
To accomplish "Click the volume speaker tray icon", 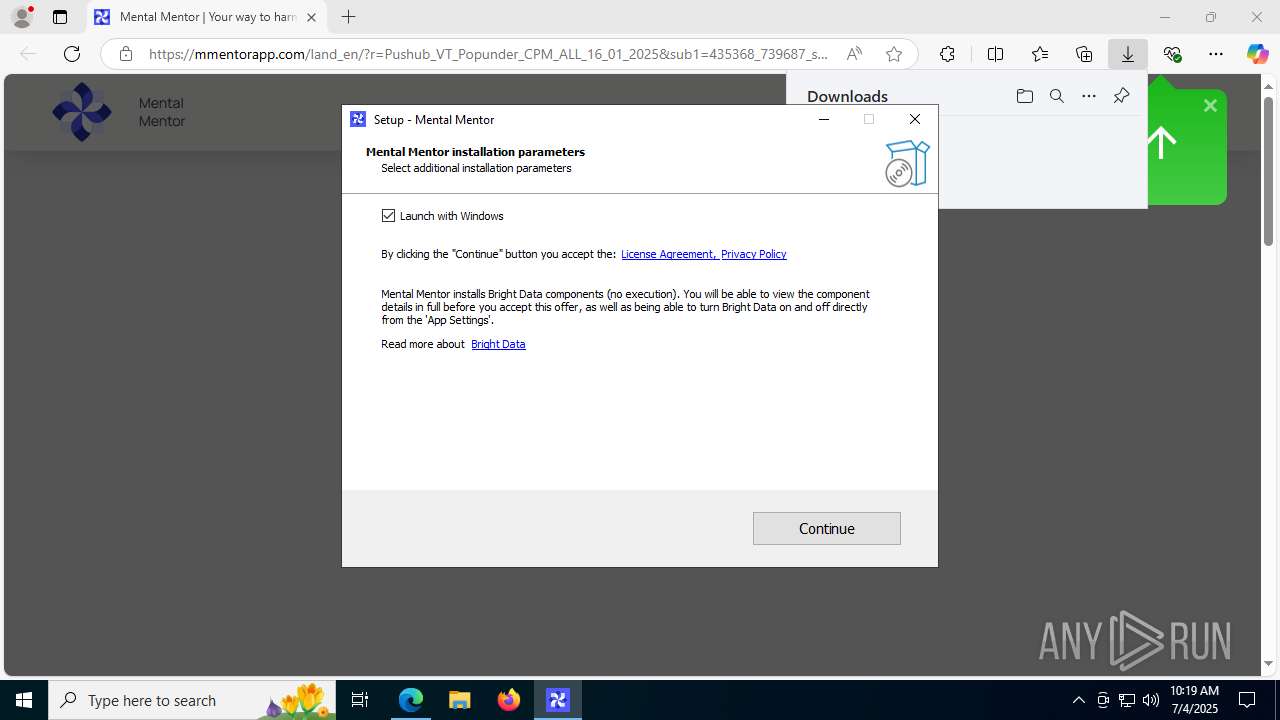I will [1151, 700].
